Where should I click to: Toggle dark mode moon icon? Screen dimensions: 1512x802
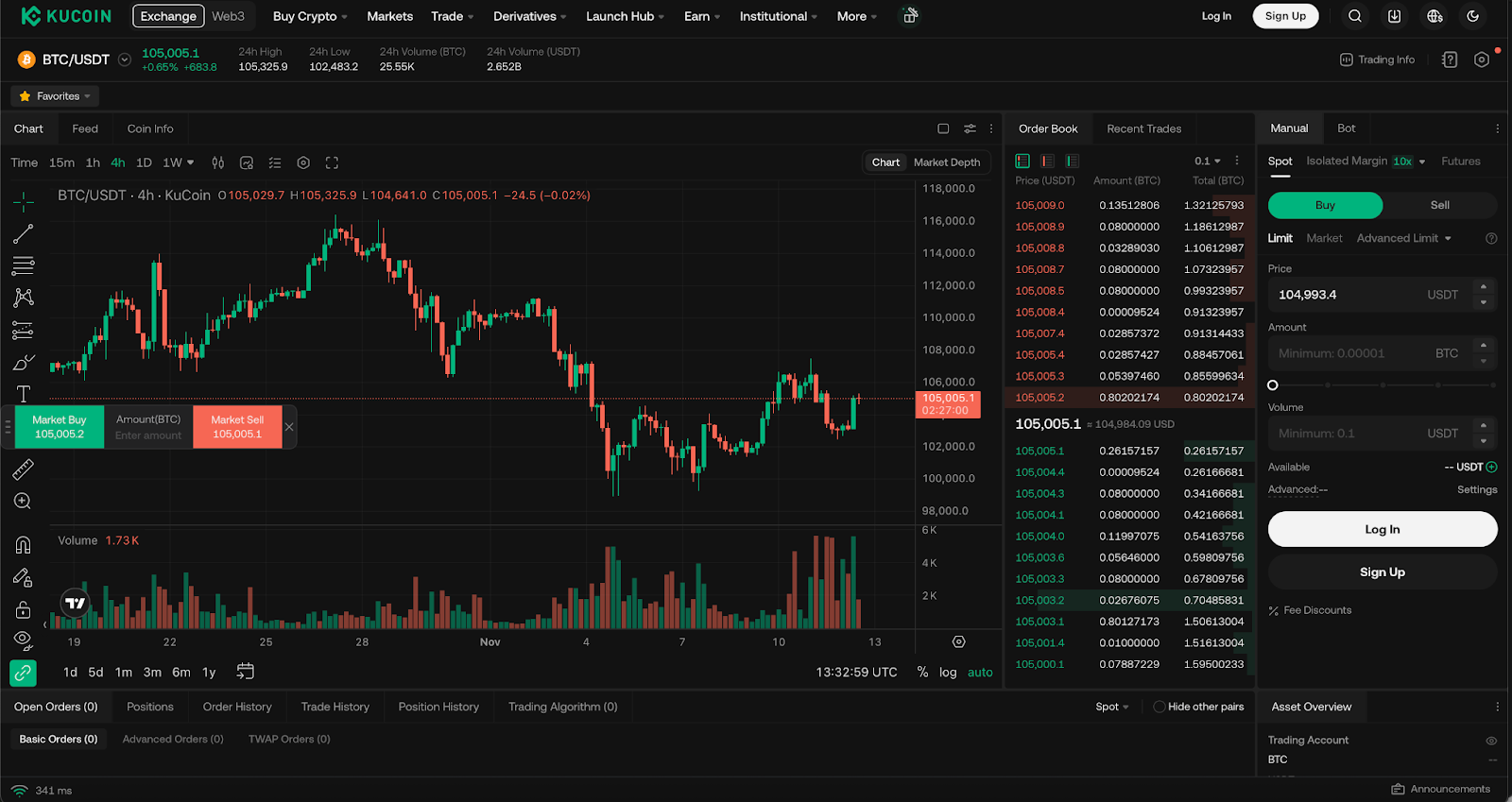[1472, 16]
